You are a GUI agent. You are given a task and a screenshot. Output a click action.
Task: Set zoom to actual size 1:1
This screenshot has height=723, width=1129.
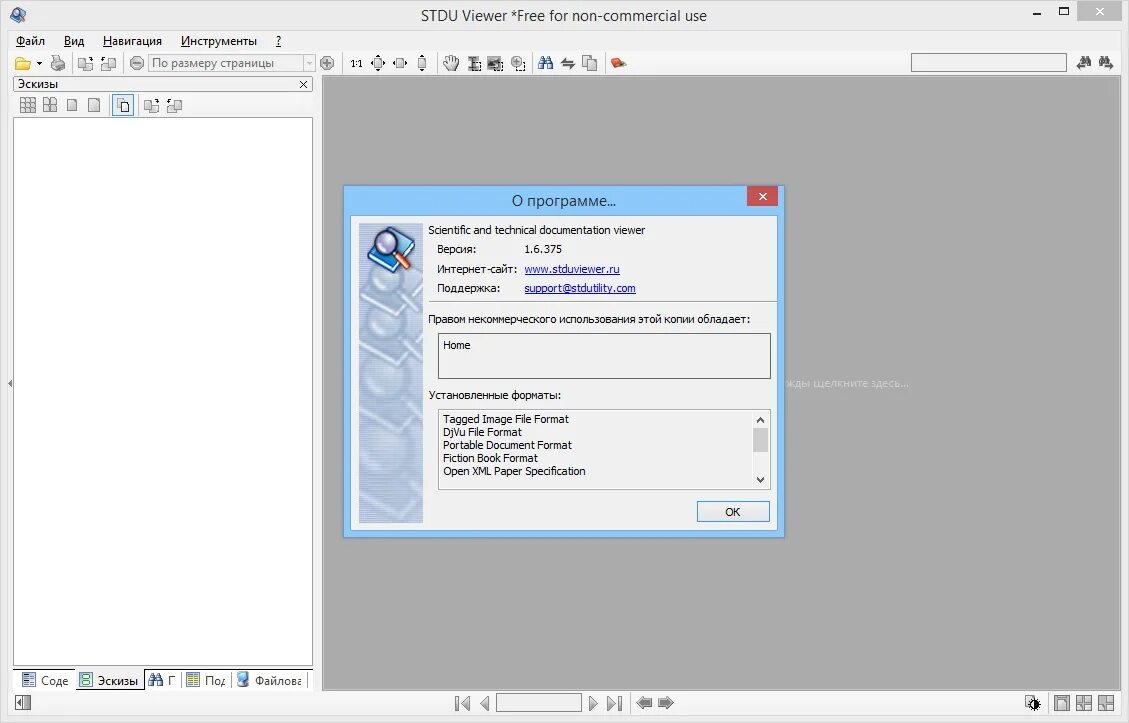pyautogui.click(x=356, y=63)
